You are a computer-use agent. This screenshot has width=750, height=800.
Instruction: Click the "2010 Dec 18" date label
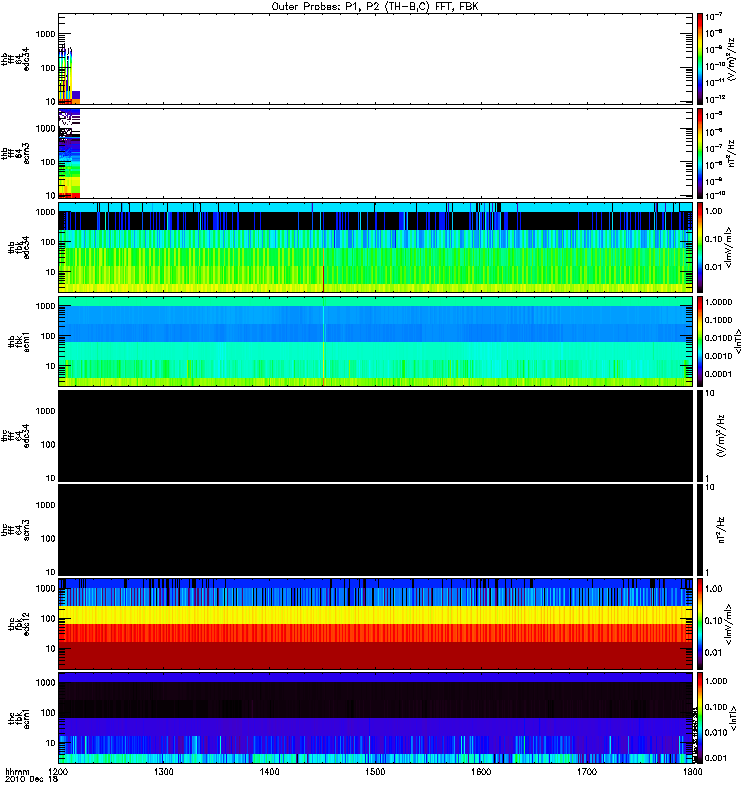pos(31,779)
